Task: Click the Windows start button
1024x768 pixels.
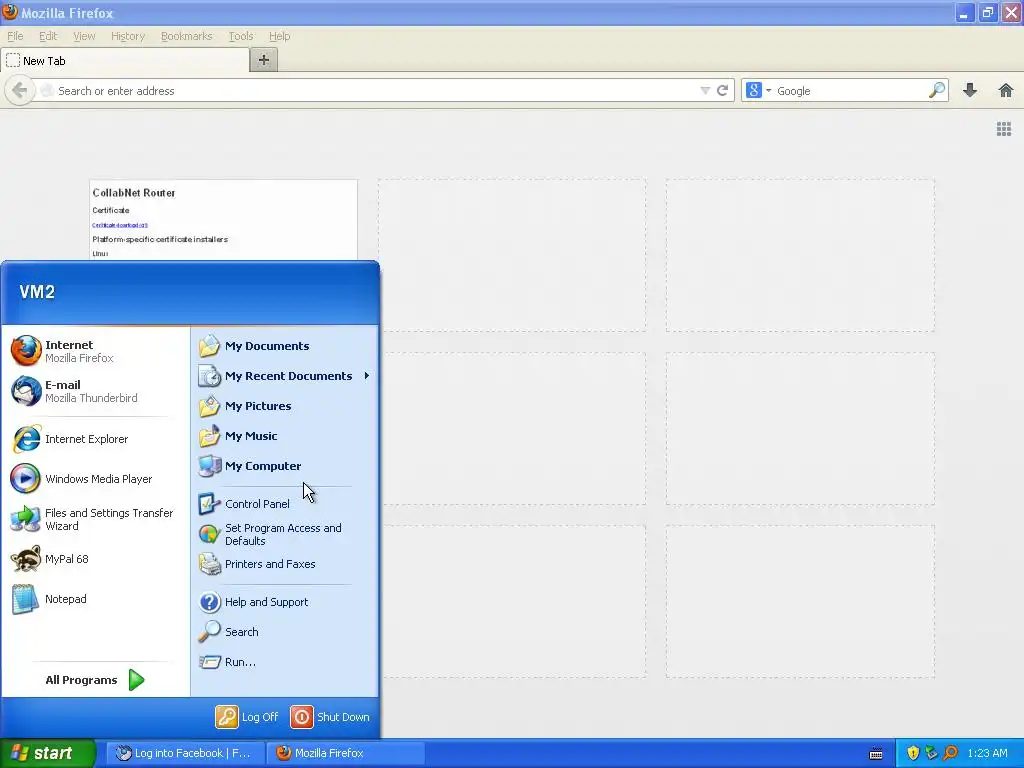Action: click(47, 753)
